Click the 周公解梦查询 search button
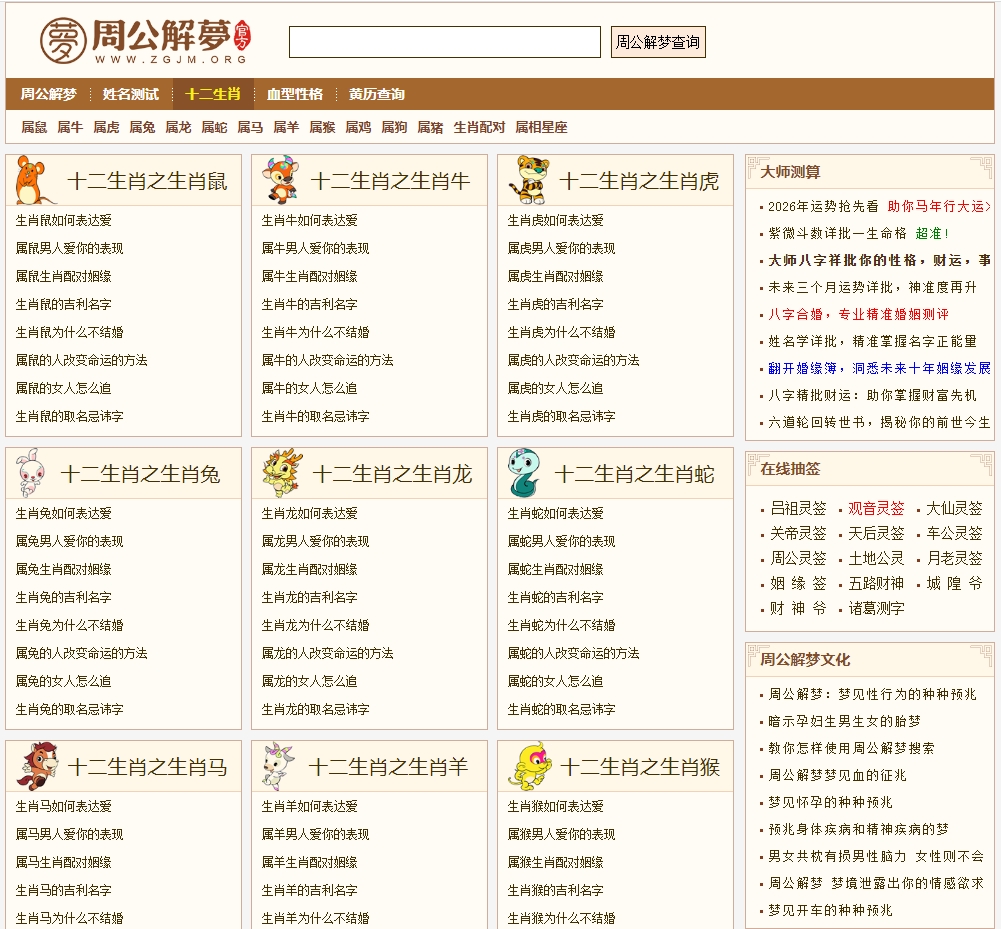The width and height of the screenshot is (1001, 929). click(x=657, y=42)
